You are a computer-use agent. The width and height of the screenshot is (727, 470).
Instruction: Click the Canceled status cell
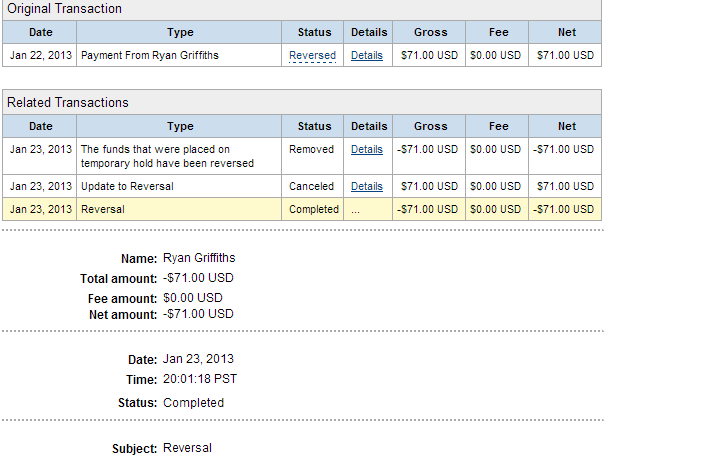(312, 186)
